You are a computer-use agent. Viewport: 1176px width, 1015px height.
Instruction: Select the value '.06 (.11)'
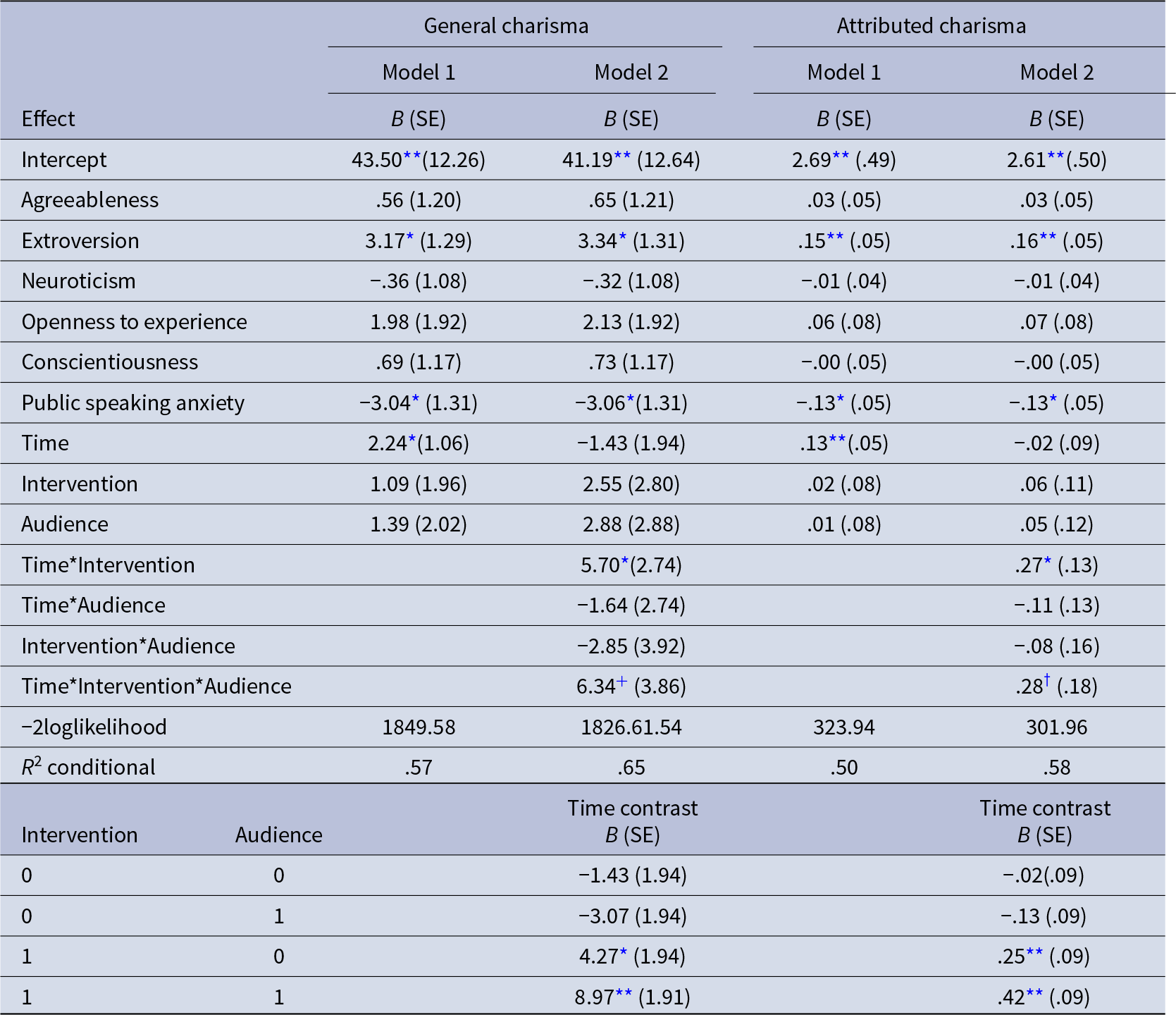click(x=1057, y=484)
